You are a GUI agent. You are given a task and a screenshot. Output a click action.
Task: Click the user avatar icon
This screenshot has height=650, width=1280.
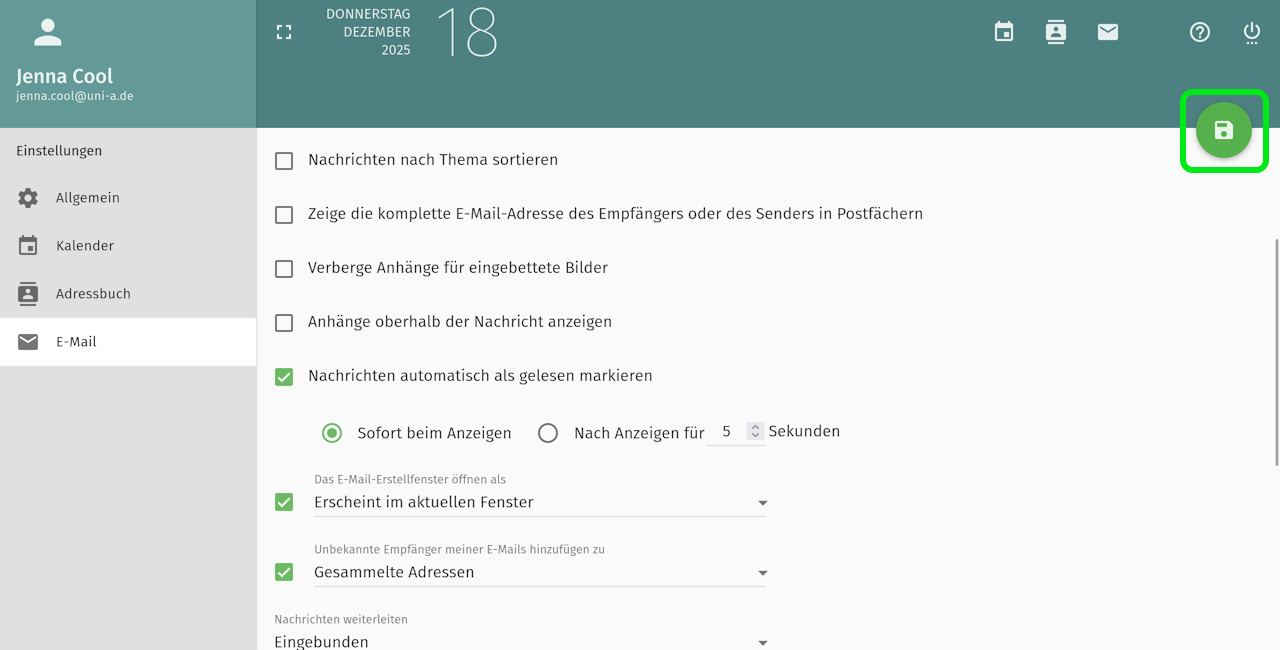click(x=48, y=32)
